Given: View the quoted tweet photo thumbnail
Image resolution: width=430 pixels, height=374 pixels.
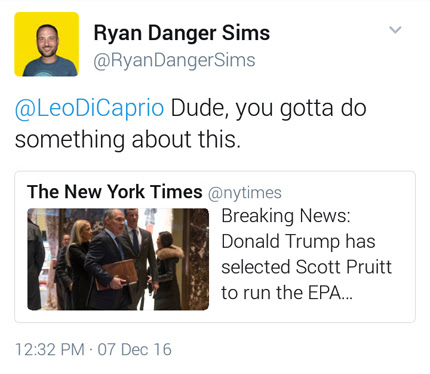Looking at the screenshot, I should 118,259.
